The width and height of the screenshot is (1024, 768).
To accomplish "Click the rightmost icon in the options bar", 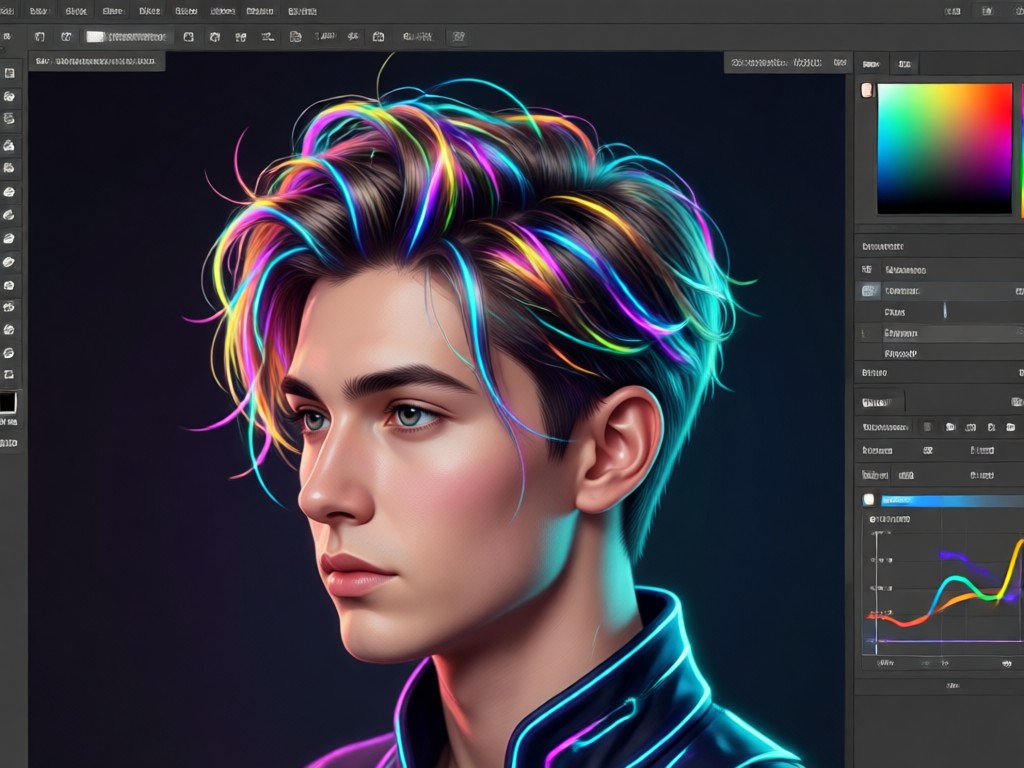I will 458,37.
